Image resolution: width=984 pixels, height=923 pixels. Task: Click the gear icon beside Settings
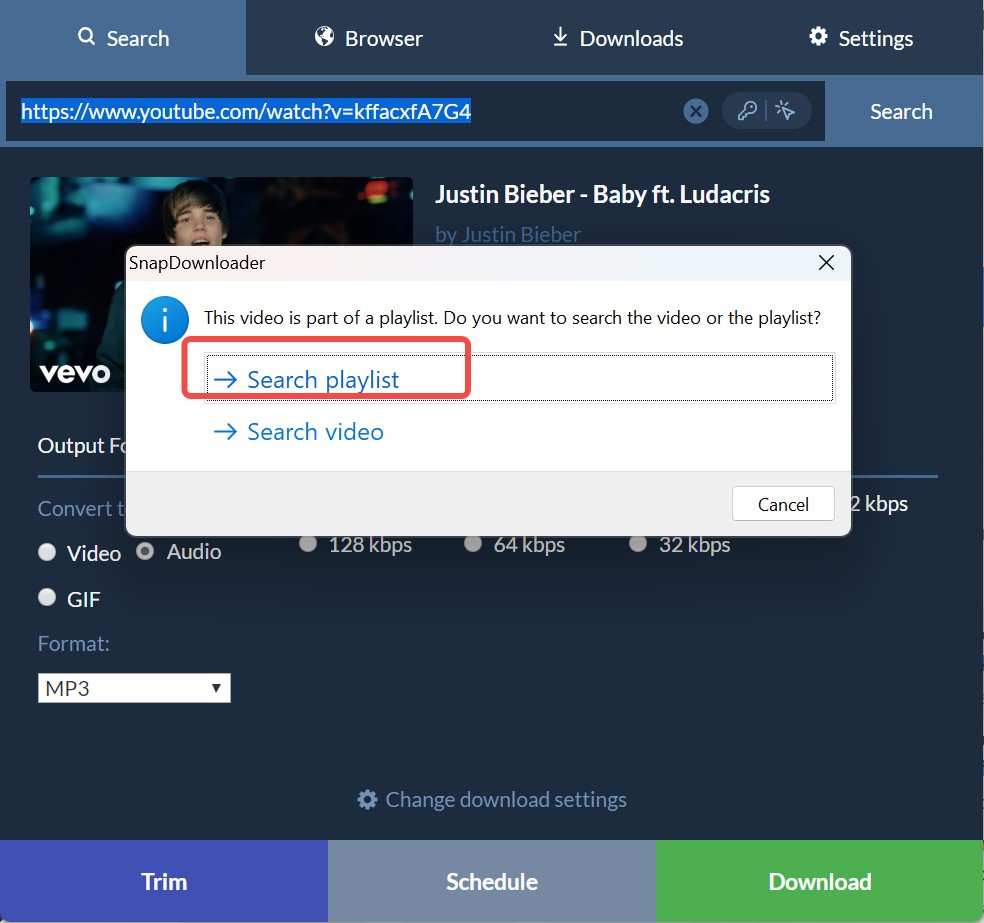[x=817, y=37]
